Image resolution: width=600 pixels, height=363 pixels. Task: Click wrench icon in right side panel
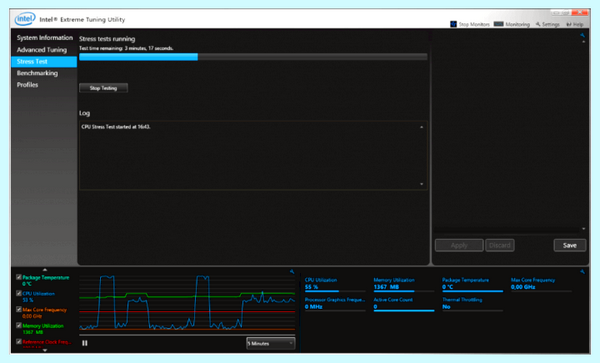coord(582,35)
